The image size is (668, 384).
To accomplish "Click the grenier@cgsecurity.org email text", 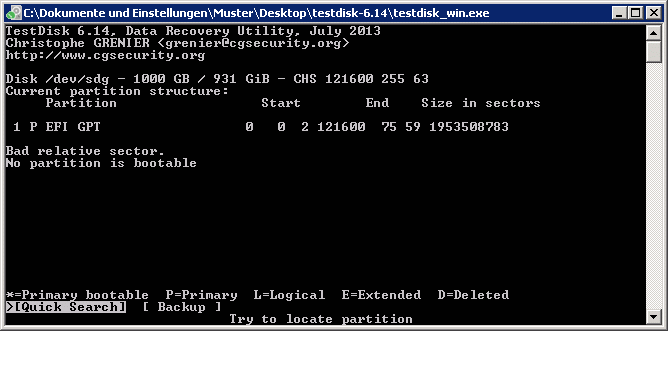I will click(x=253, y=43).
